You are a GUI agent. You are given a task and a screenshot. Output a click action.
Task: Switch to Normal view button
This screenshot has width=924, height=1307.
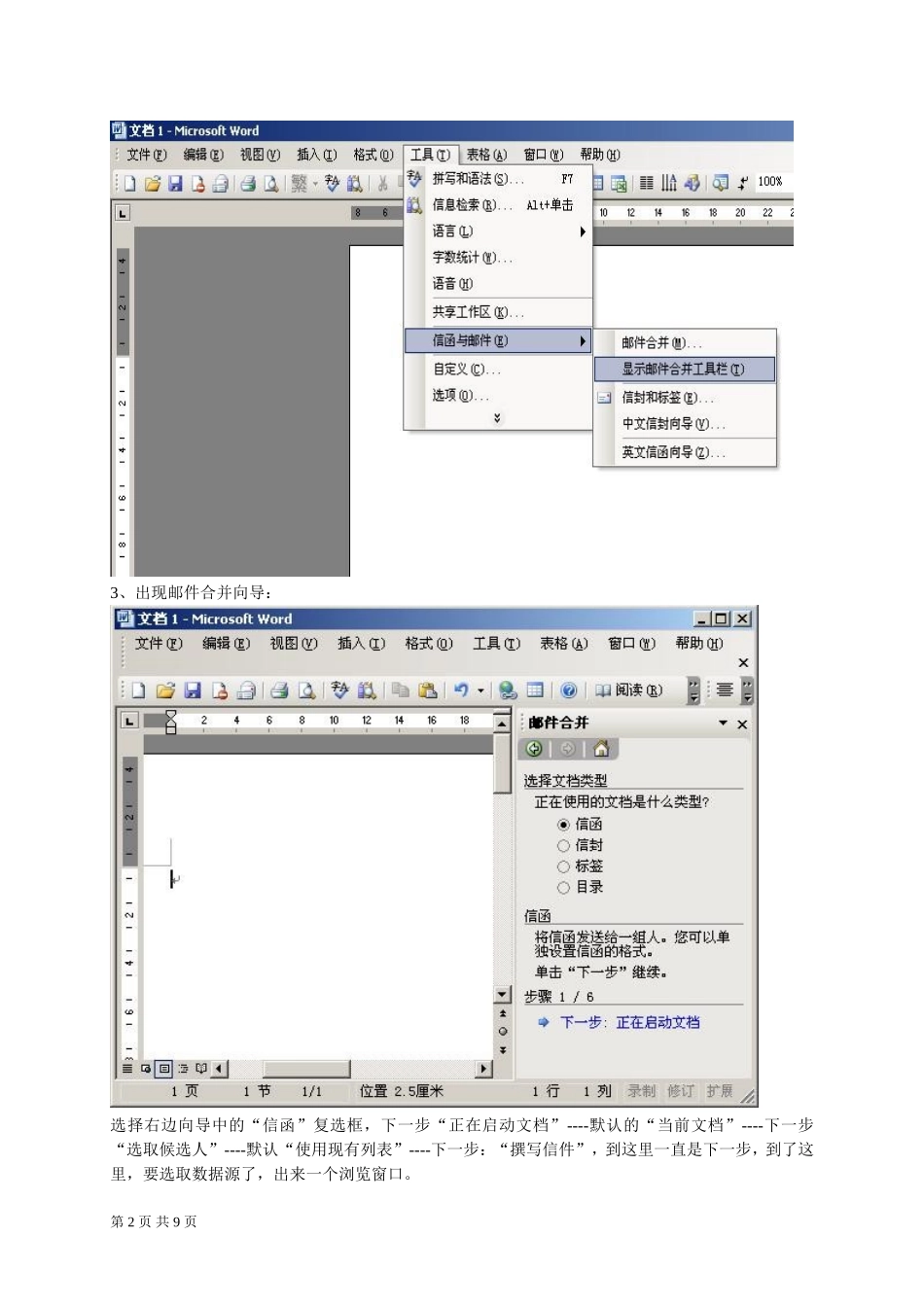[127, 1069]
